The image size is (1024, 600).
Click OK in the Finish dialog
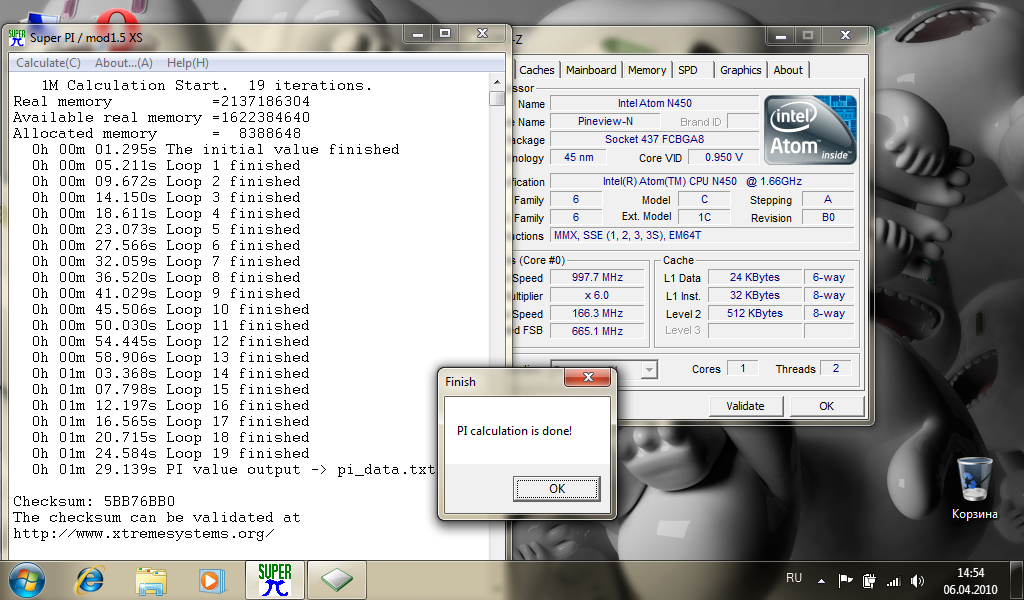[556, 488]
